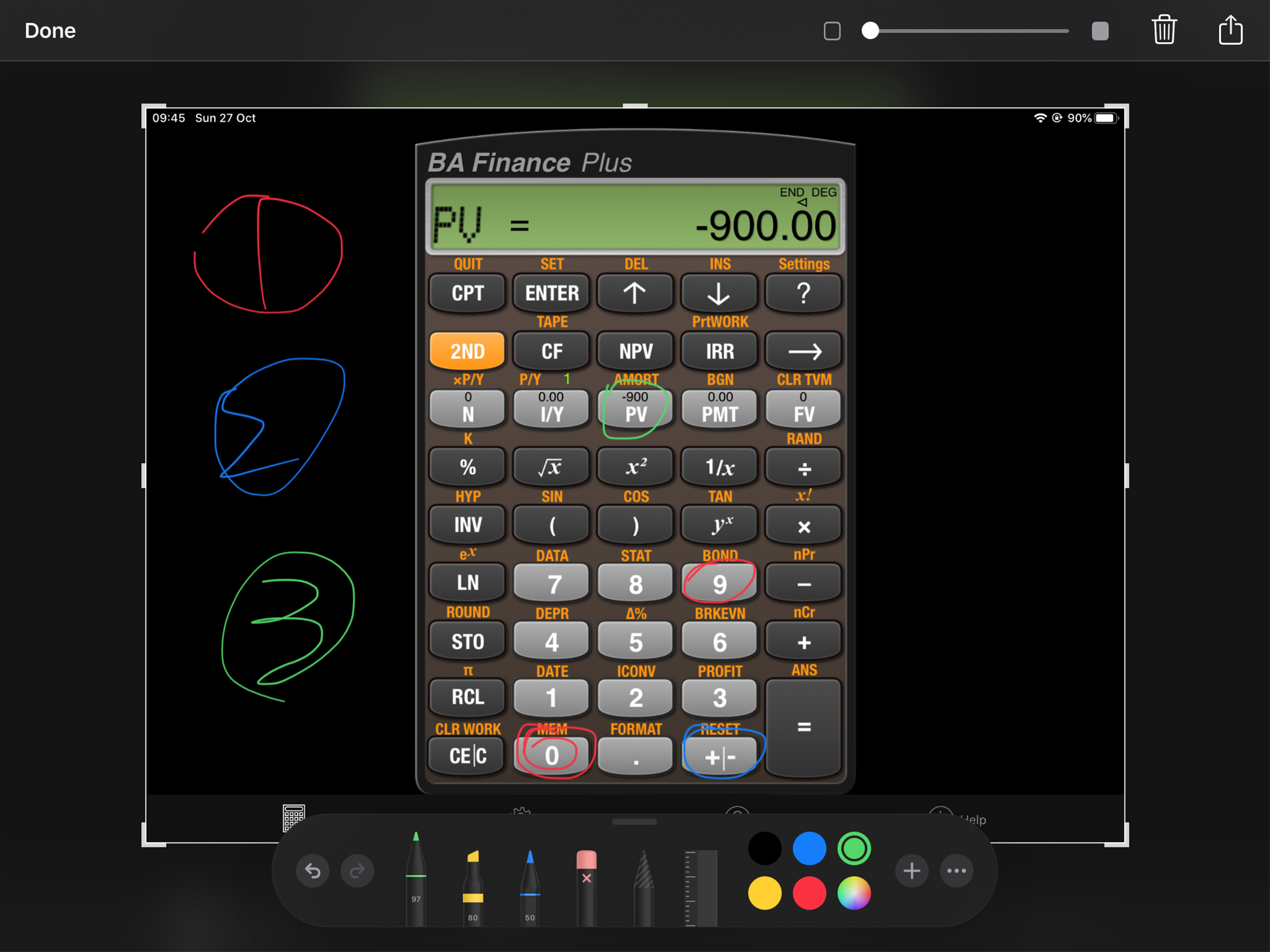Tap the +|- sign change key
Screen dimensions: 1270x952
719,756
